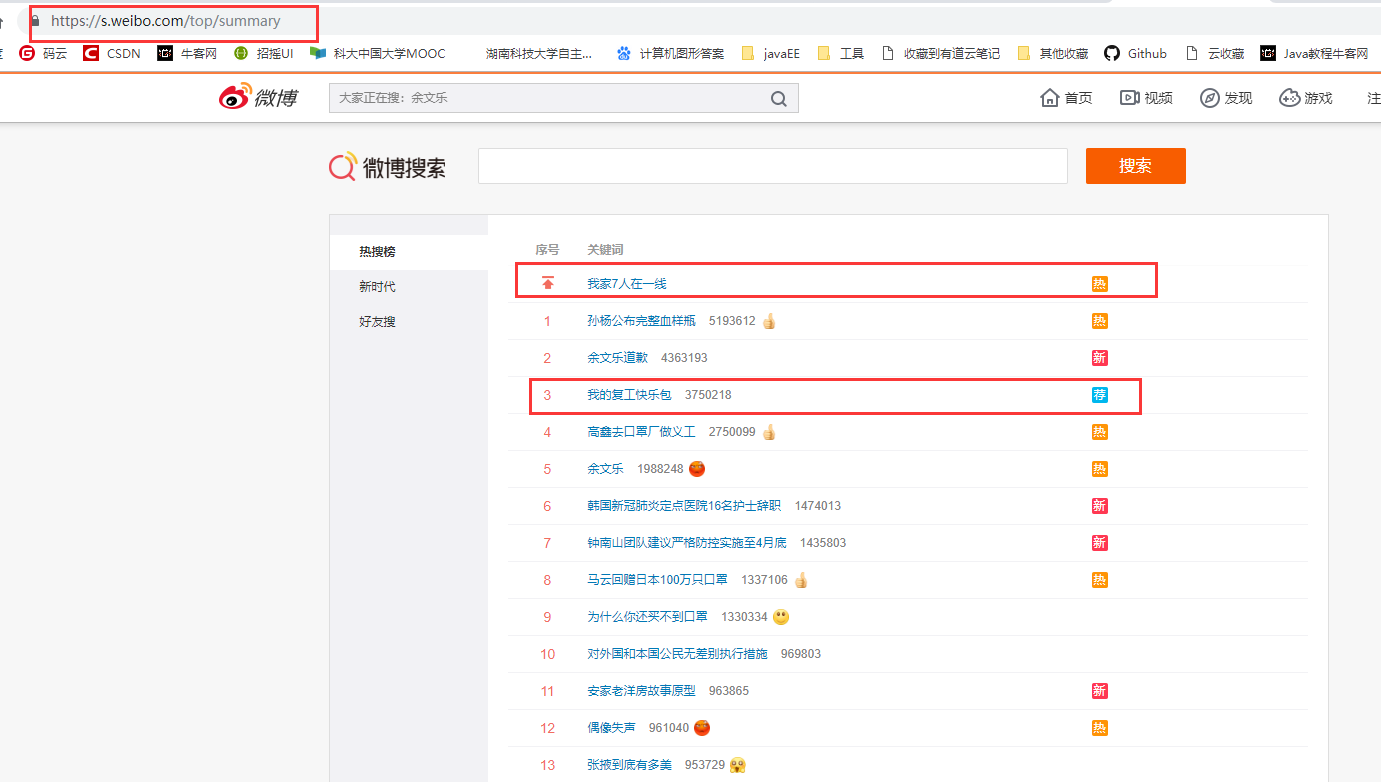Click 热 badge on 余文乐 row
1381x782 pixels.
pos(1100,469)
